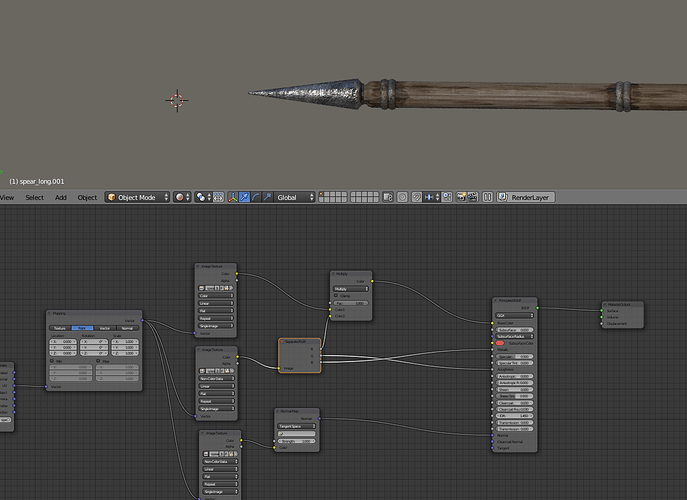687x500 pixels.
Task: Open the View menu in 3D header
Action: (x=7, y=198)
